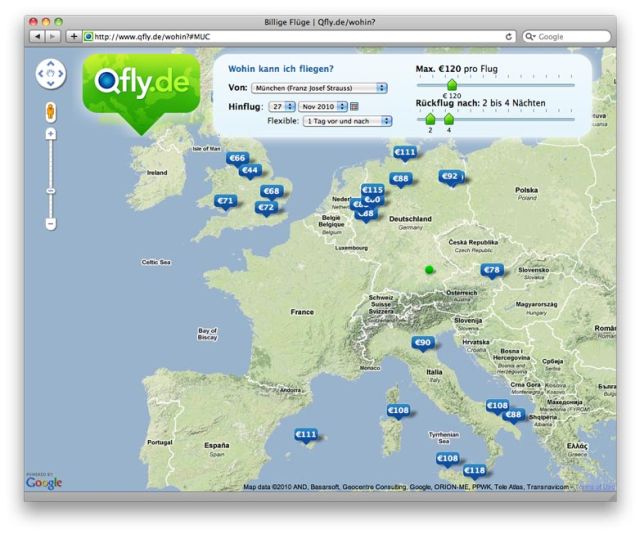This screenshot has height=534, width=640.
Task: Click the 'Deutschland' map label
Action: coord(410,219)
